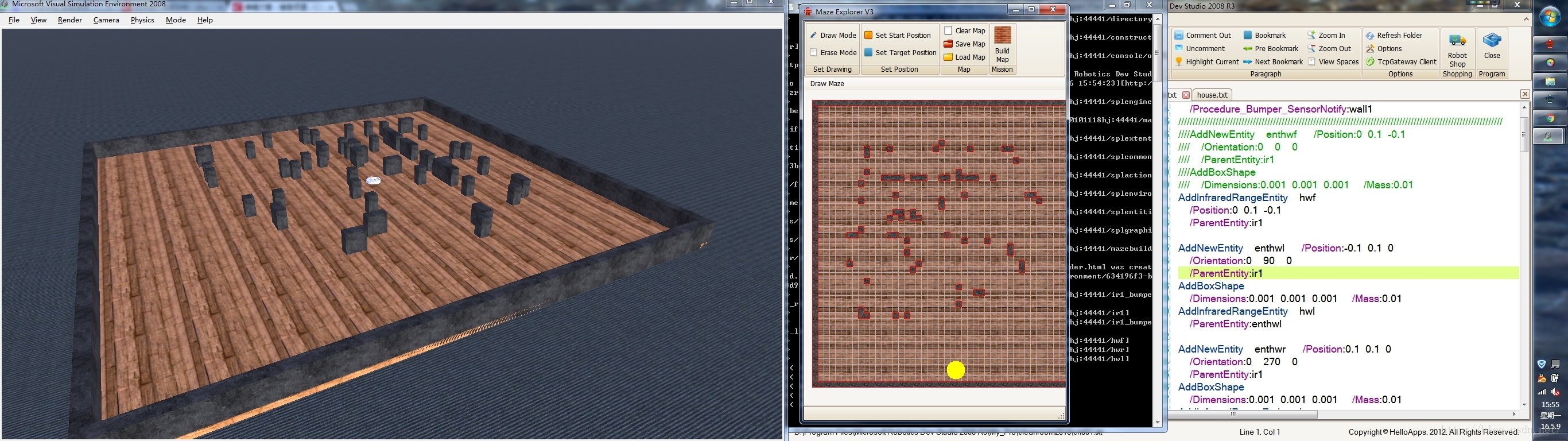Open the Help menu
Screen dimensions: 1568x441
(x=205, y=20)
